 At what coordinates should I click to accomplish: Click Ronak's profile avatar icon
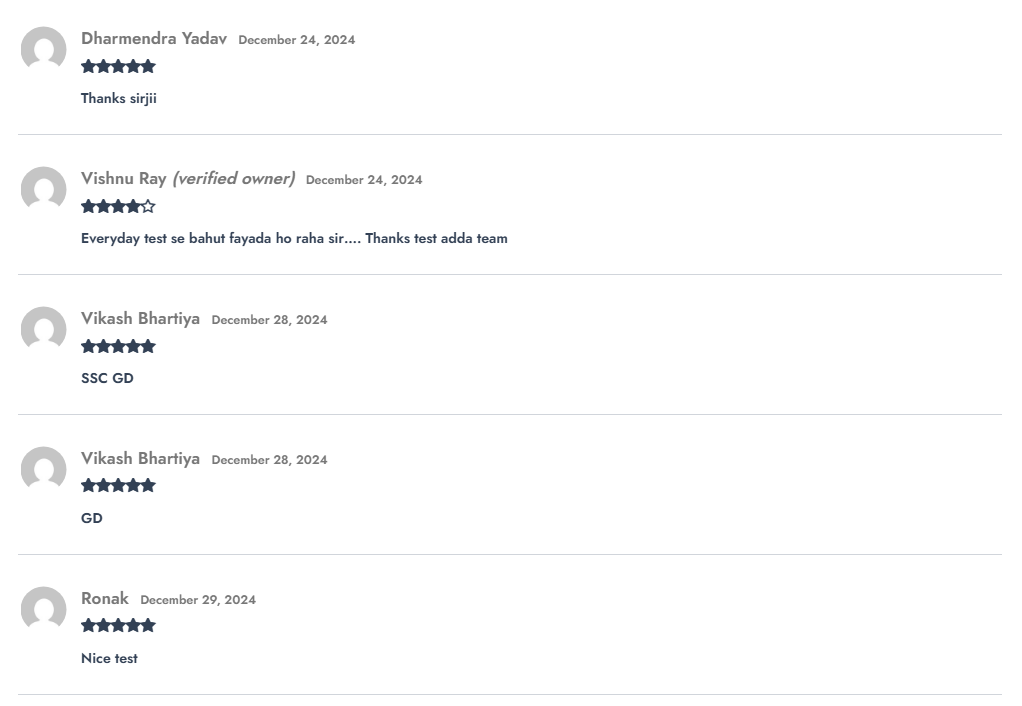pos(44,609)
